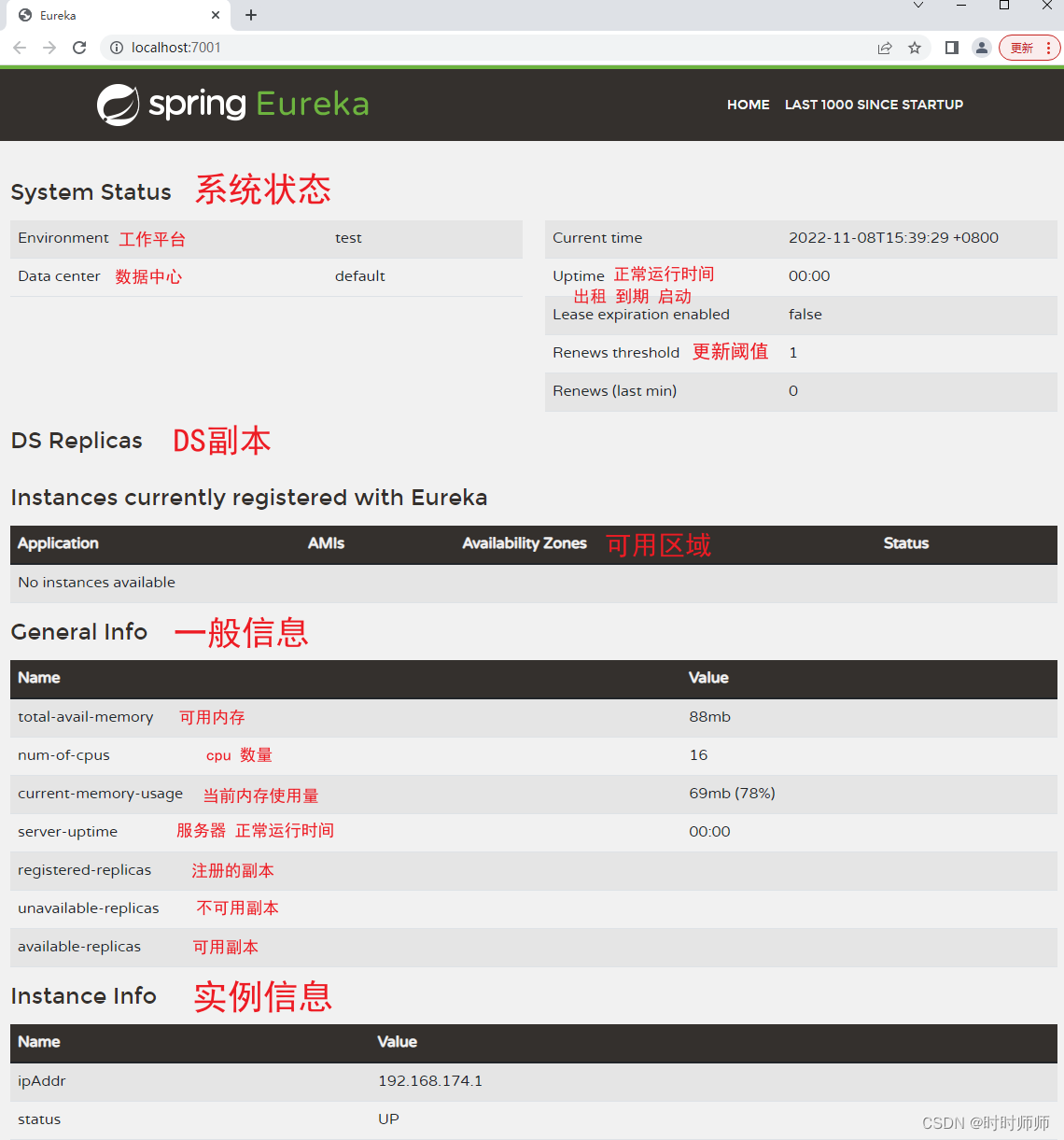Click the 'DS Replicas' heading
The width and height of the screenshot is (1064, 1140).
tap(77, 441)
